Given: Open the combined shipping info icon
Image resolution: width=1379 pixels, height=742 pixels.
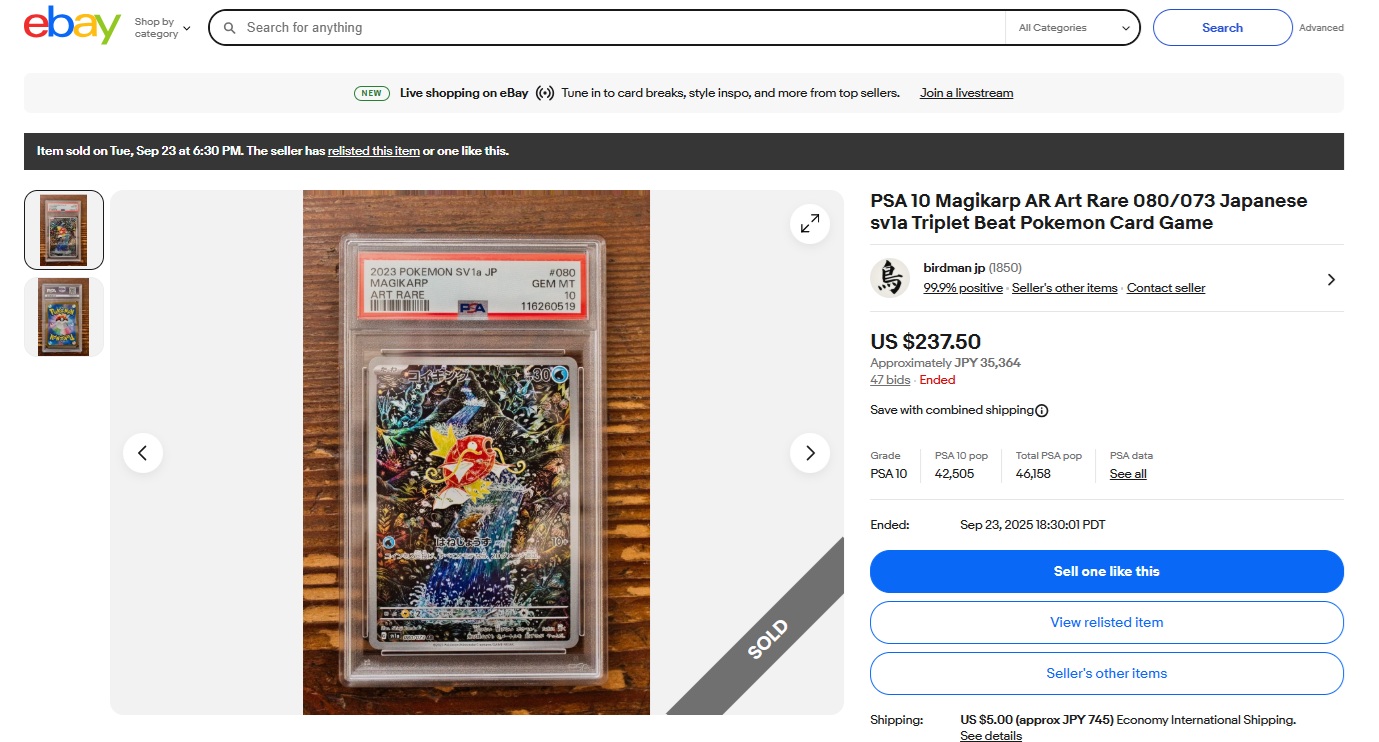Looking at the screenshot, I should 1042,410.
